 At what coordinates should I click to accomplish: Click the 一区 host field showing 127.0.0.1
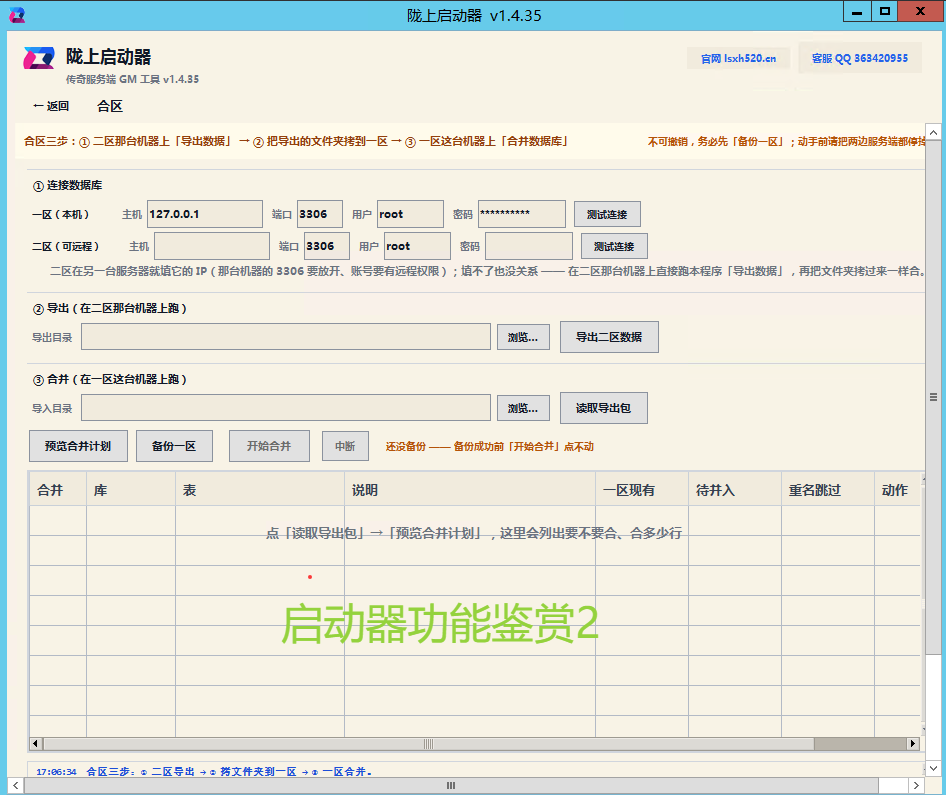[205, 214]
